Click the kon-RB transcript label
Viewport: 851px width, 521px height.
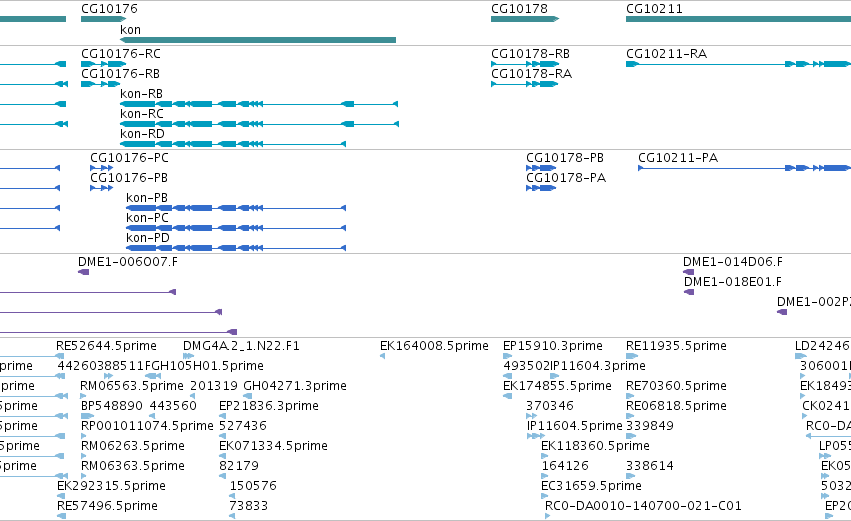point(141,94)
